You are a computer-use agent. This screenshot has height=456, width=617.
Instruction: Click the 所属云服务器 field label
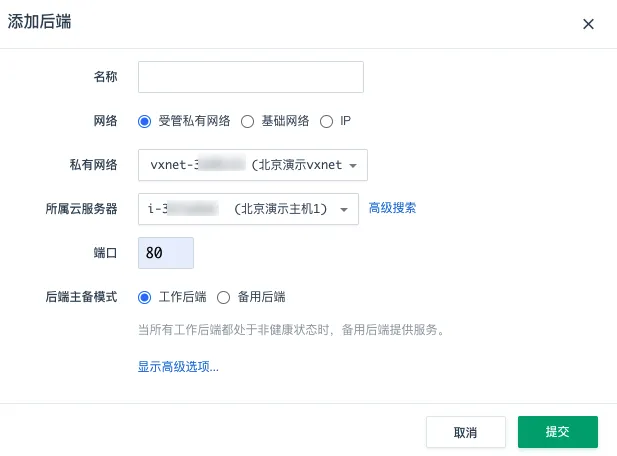coord(82,209)
